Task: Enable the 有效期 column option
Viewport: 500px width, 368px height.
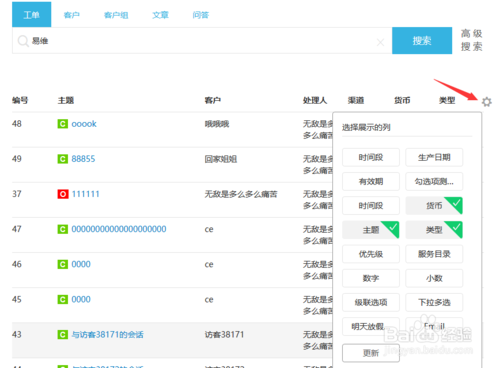Action: point(371,182)
